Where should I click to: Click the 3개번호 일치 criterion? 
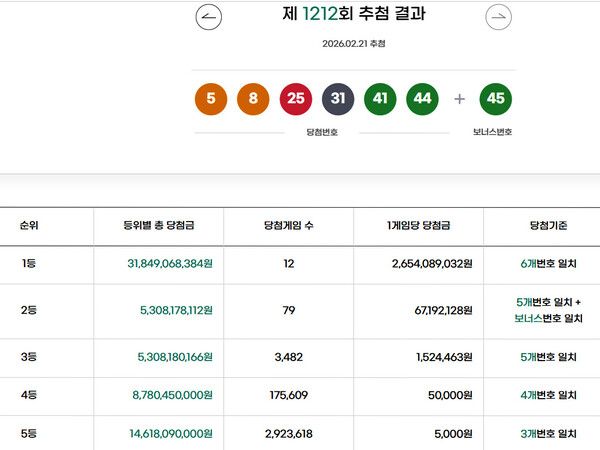(548, 434)
